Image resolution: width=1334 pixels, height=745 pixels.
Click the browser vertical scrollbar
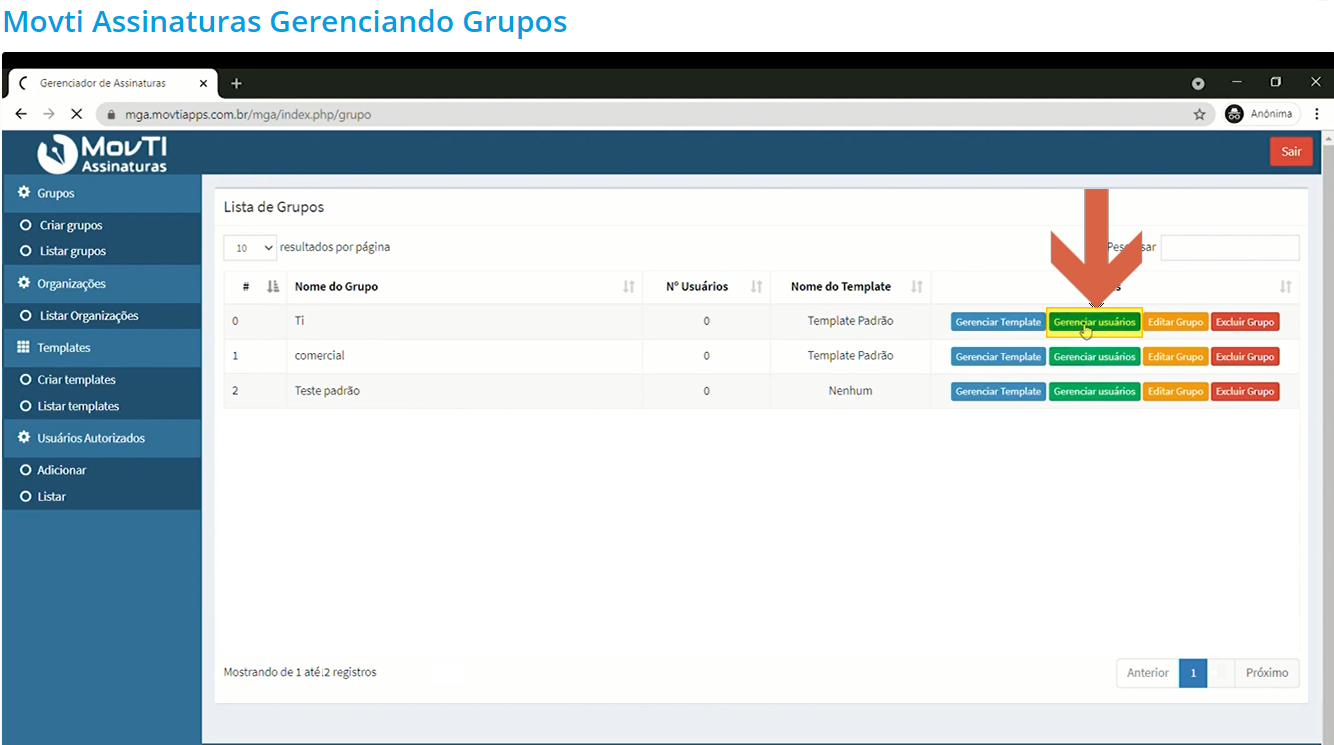click(x=1327, y=436)
